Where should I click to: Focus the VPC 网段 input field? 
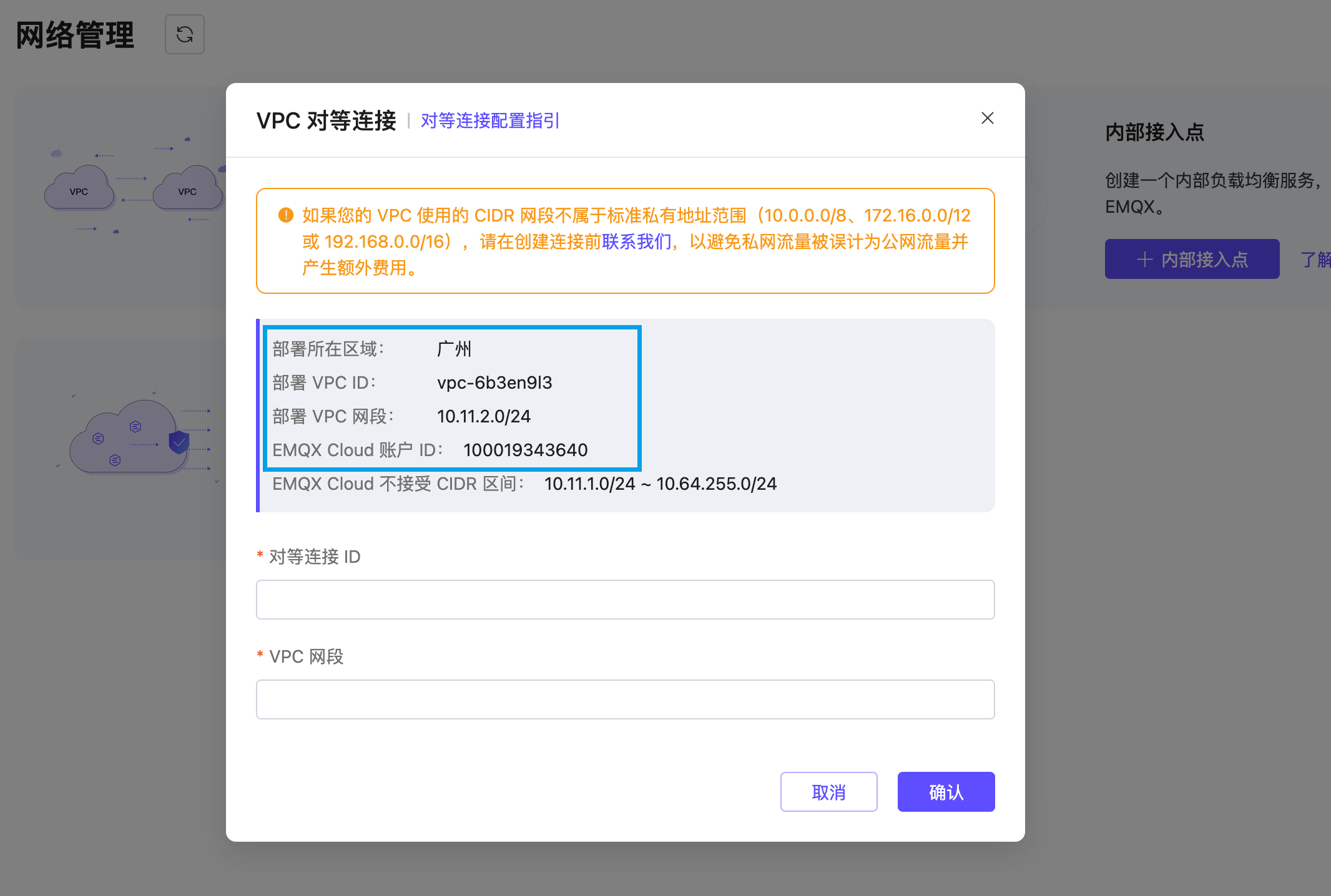pos(625,699)
